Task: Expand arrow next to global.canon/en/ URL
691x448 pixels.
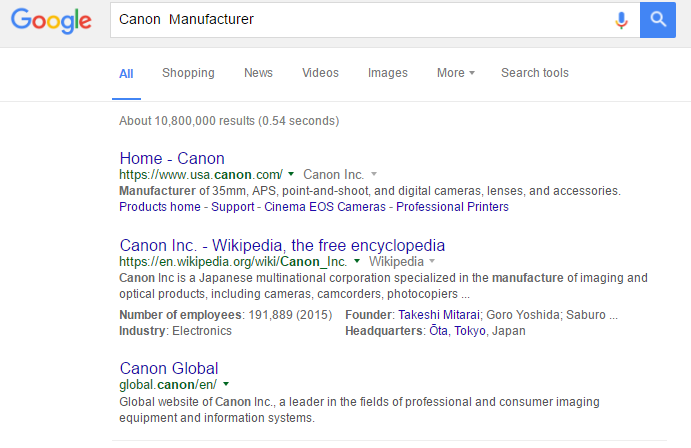Action: 227,384
